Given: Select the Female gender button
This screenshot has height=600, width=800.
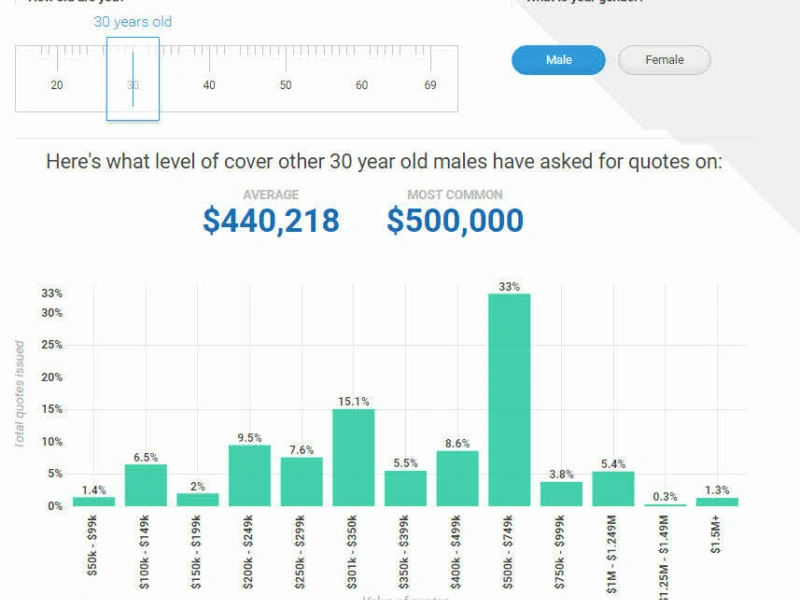Looking at the screenshot, I should 664,60.
